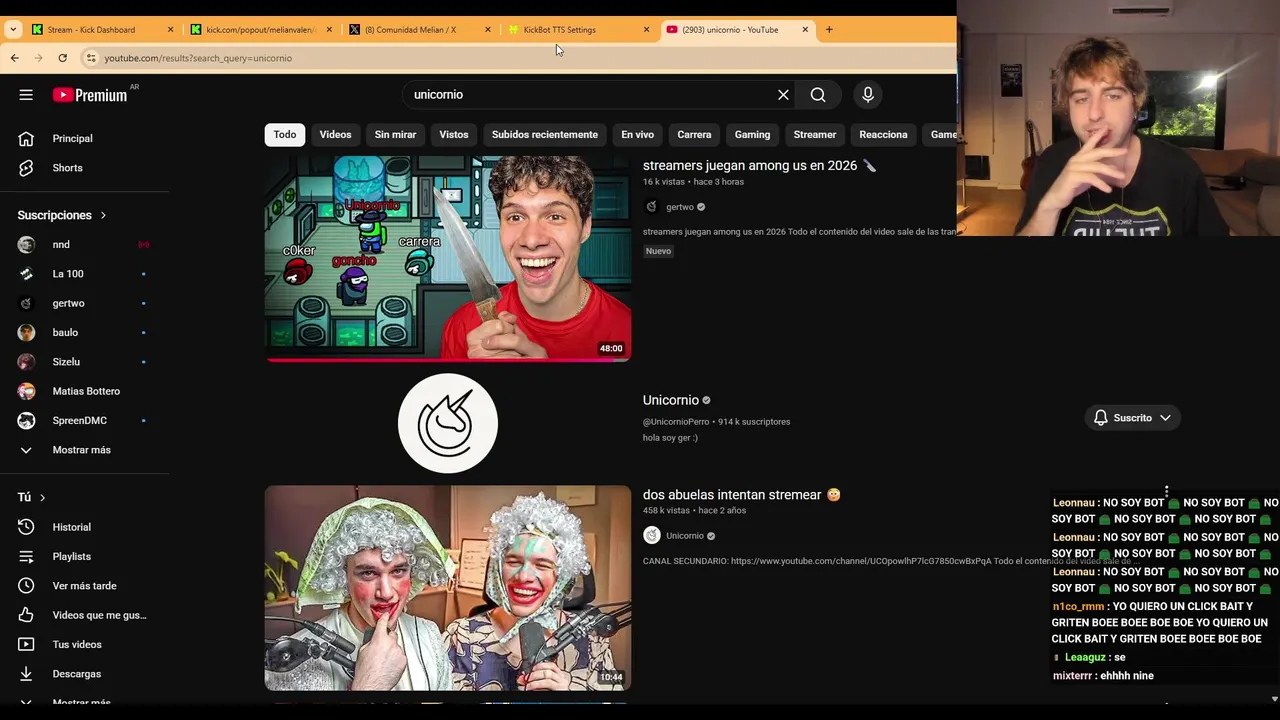1280x720 pixels.
Task: Select the Sin mirar filter chip
Action: coord(395,135)
